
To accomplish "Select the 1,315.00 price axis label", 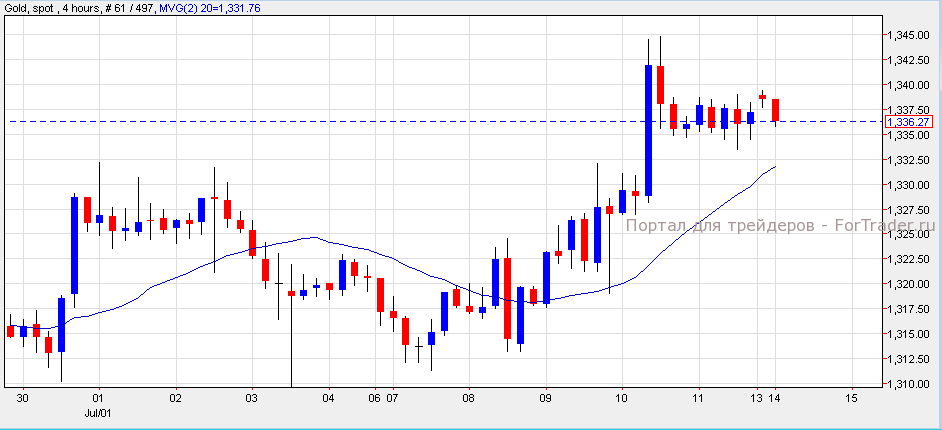I will (x=909, y=334).
